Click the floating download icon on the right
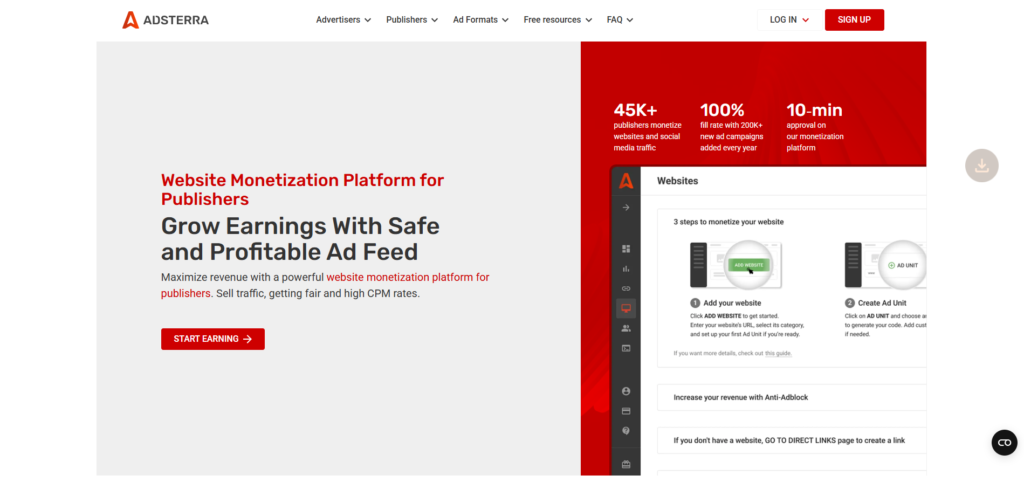This screenshot has width=1024, height=489. (x=982, y=165)
